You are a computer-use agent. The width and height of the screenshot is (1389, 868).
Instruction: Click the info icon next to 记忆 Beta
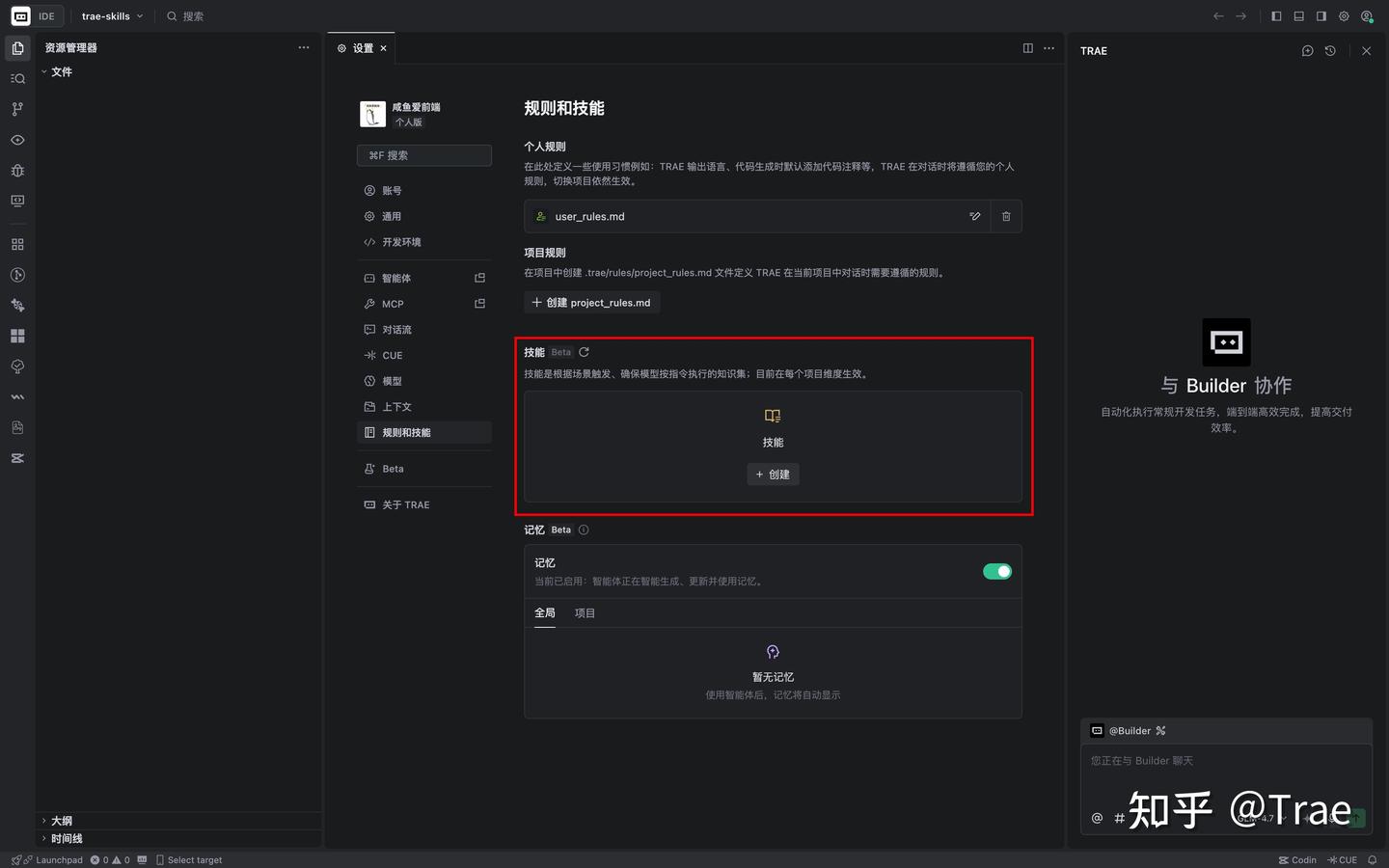(x=584, y=529)
